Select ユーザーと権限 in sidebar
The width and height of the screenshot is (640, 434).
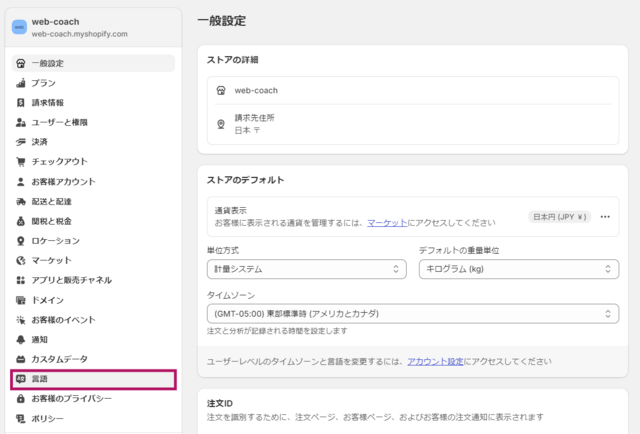[93, 122]
